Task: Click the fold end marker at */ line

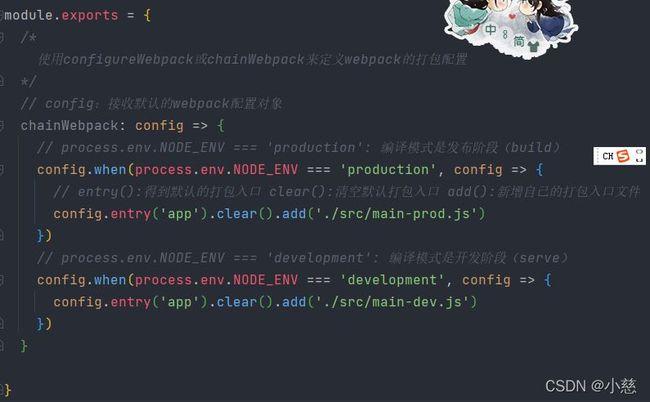Action: pyautogui.click(x=2, y=81)
